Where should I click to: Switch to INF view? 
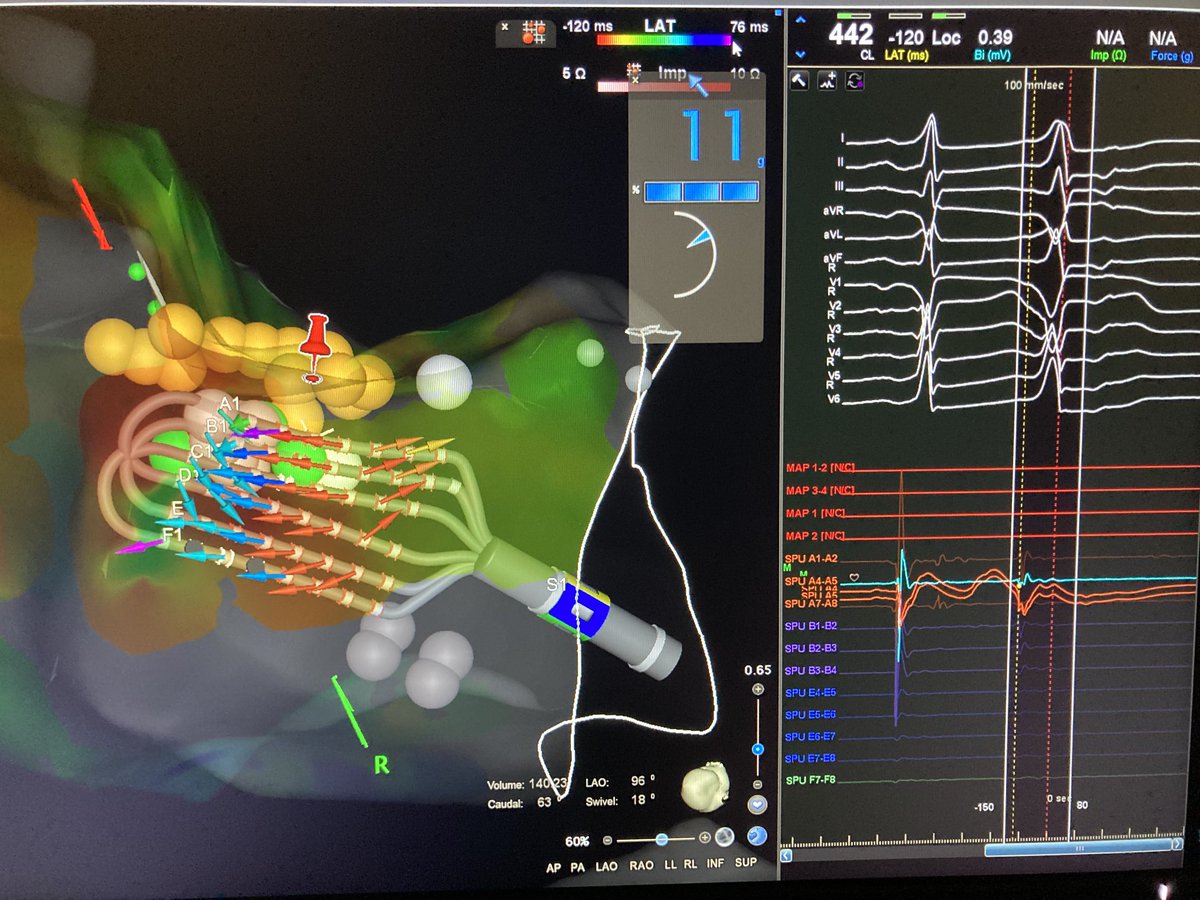[x=715, y=863]
